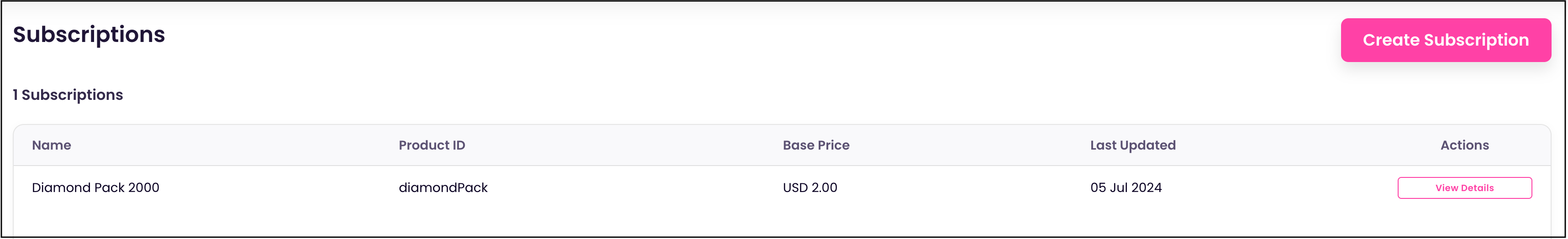The width and height of the screenshot is (1568, 239).
Task: Click the 05 Jul 2024 date cell
Action: point(1126,188)
